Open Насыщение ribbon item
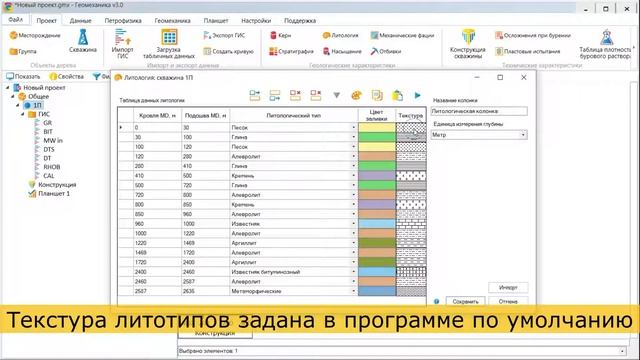Viewport: 640px width, 360px height. coord(342,51)
